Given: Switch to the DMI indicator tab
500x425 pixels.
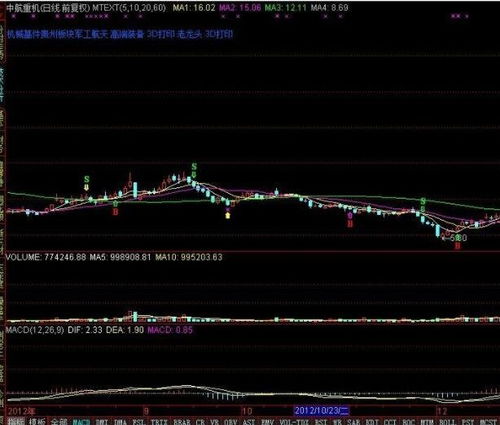Looking at the screenshot, I should [102, 422].
